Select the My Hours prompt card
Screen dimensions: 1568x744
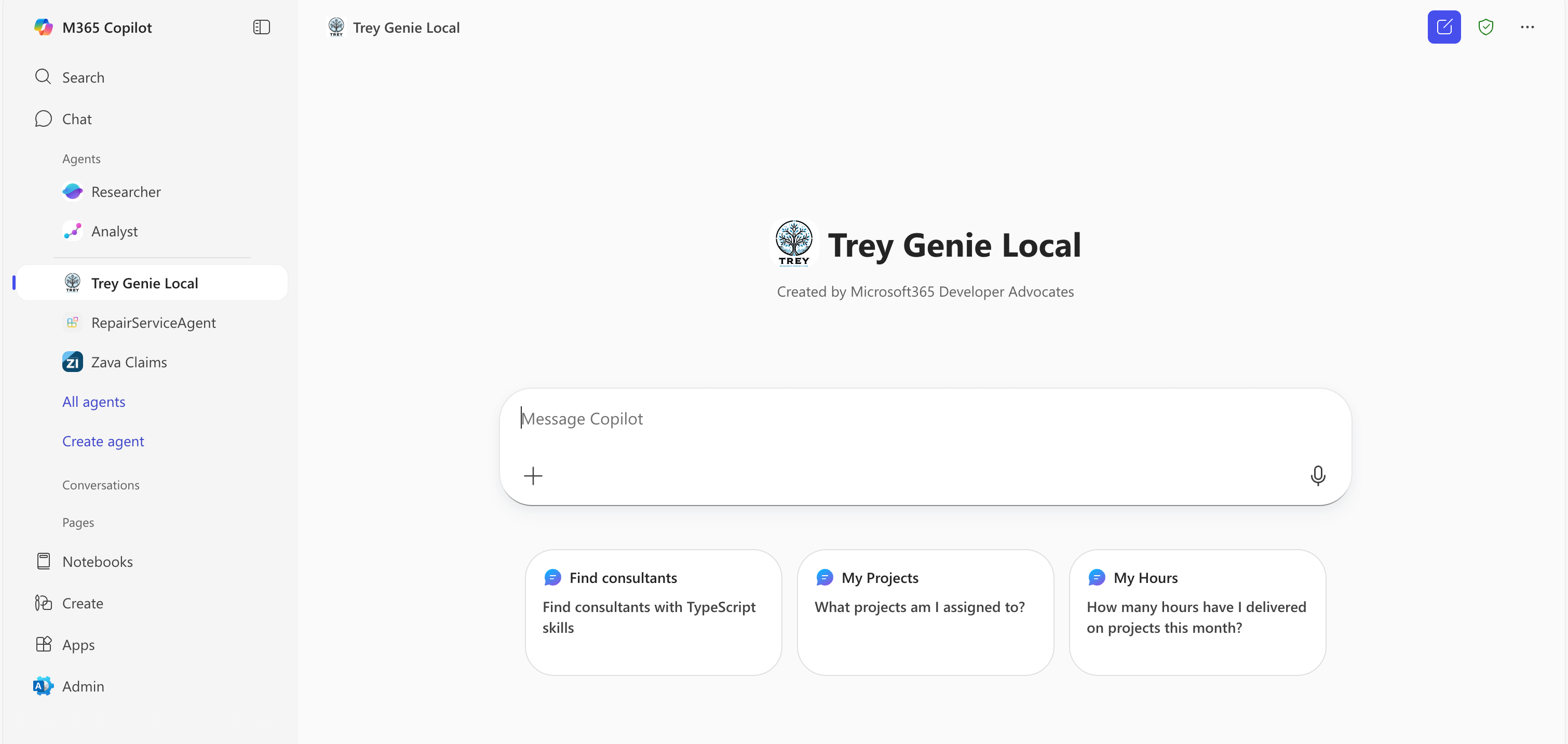tap(1197, 611)
